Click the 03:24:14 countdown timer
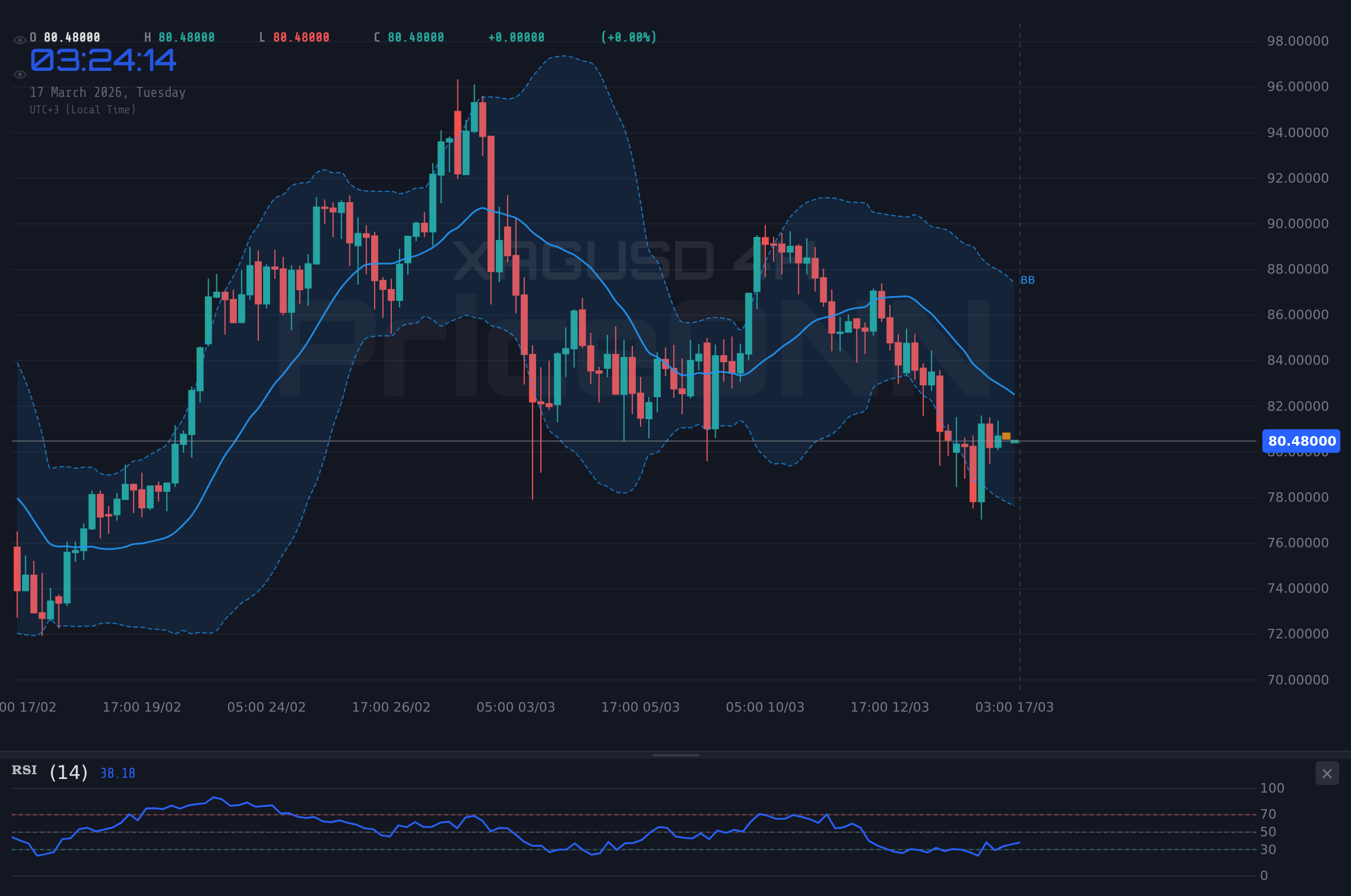Screen dimensions: 1351x896 coord(102,61)
